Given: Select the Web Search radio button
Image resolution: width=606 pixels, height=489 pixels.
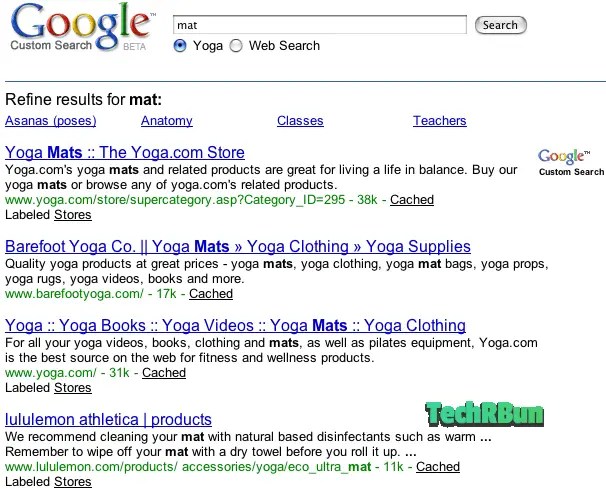Looking at the screenshot, I should click(236, 46).
